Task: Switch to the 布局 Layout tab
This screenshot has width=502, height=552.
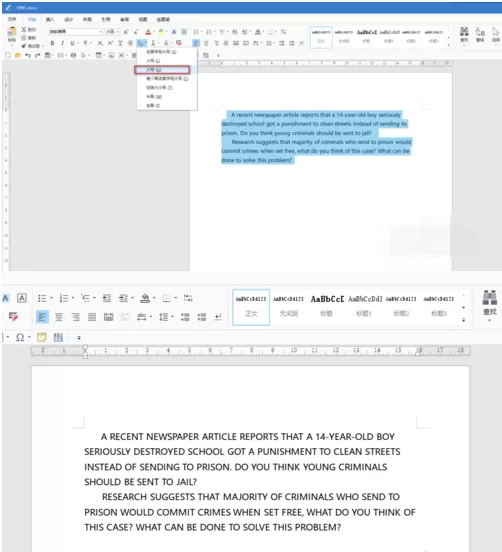Action: 87,19
